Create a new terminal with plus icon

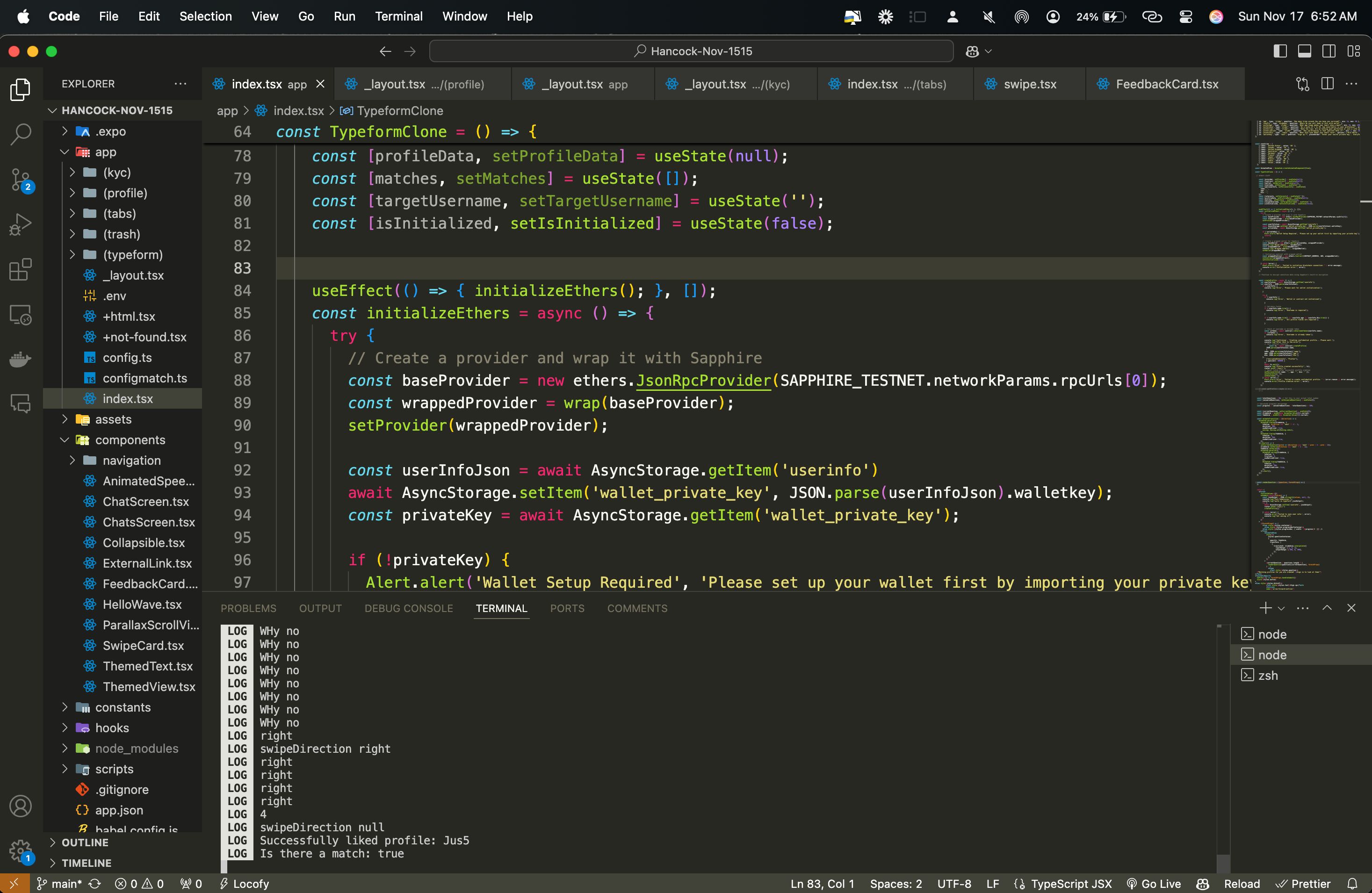[x=1265, y=608]
